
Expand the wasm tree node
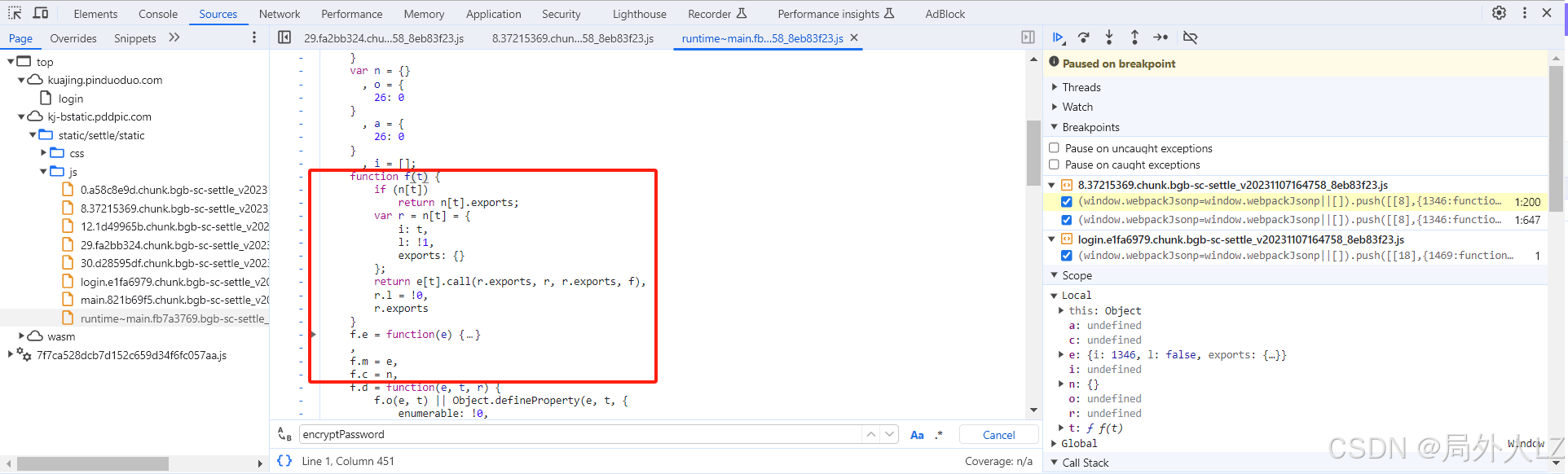pos(21,336)
